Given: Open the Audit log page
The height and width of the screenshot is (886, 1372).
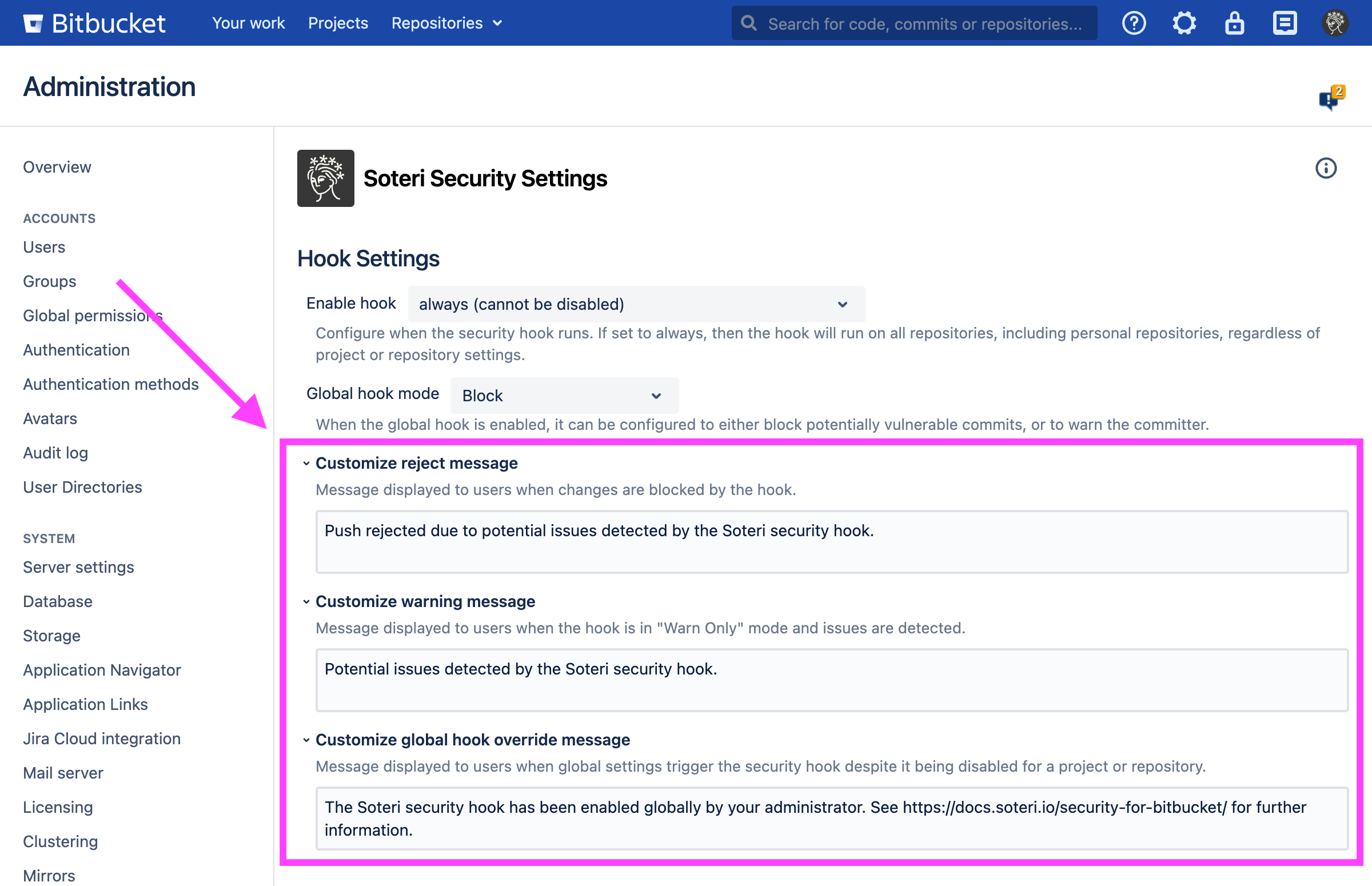Looking at the screenshot, I should coord(55,453).
